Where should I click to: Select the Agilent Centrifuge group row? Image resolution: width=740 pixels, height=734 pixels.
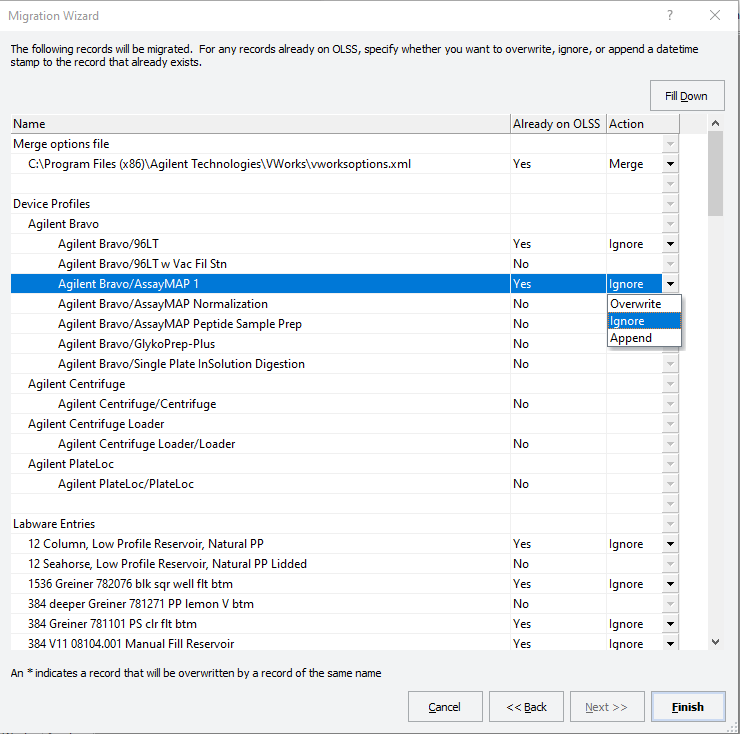[x=345, y=384]
